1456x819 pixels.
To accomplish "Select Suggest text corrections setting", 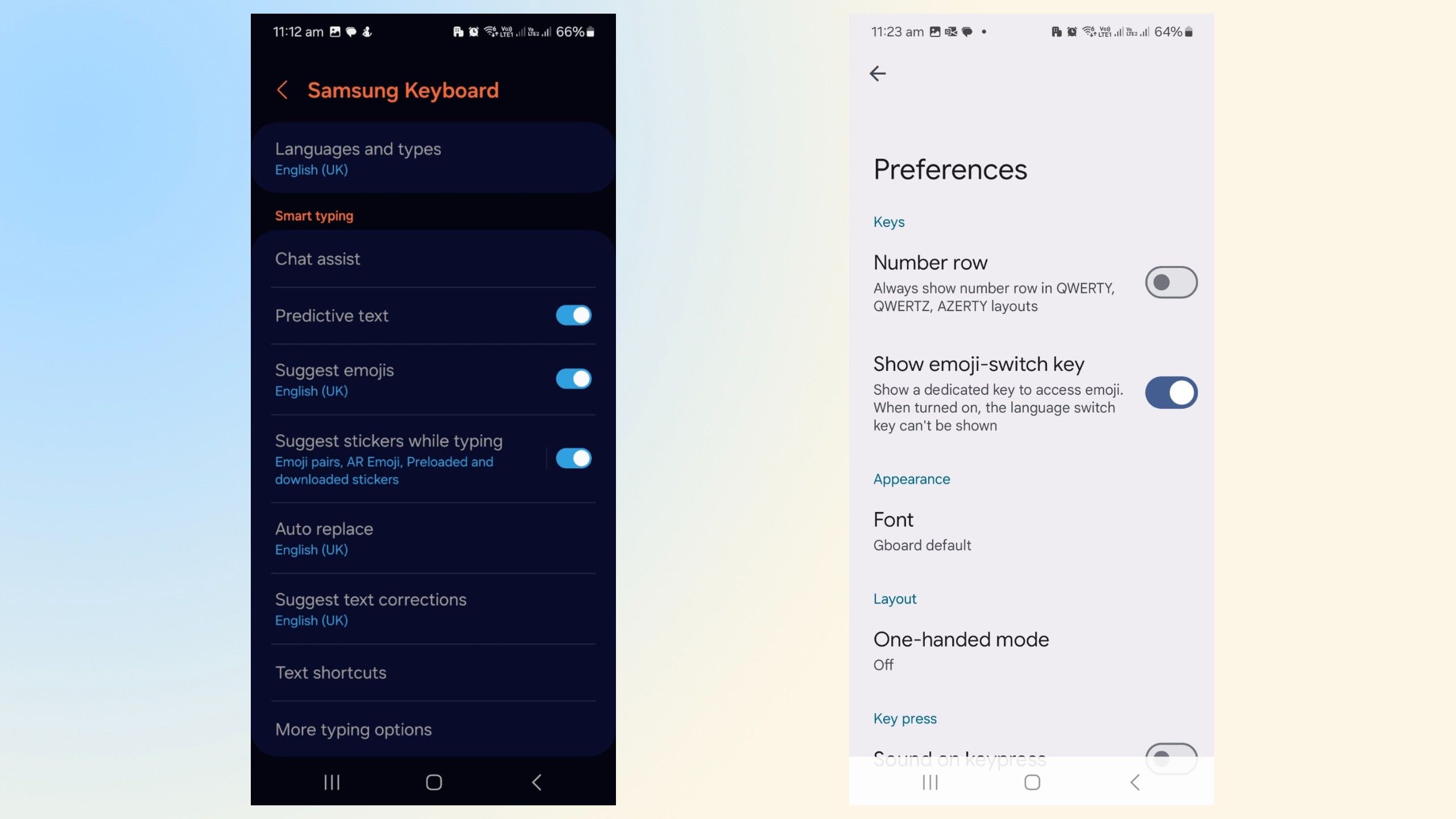I will click(370, 608).
